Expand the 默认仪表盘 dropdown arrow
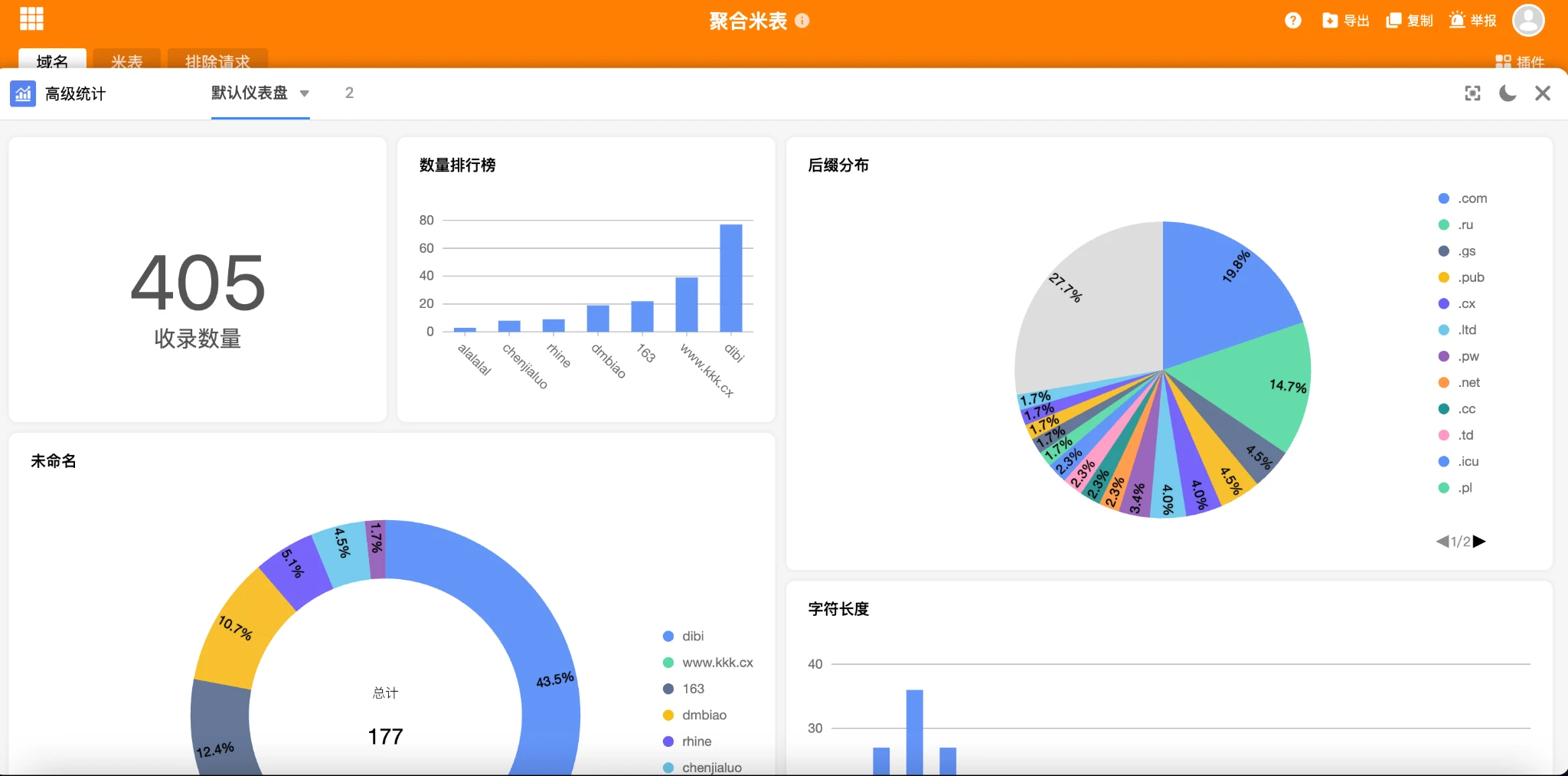Image resolution: width=1568 pixels, height=776 pixels. [305, 93]
